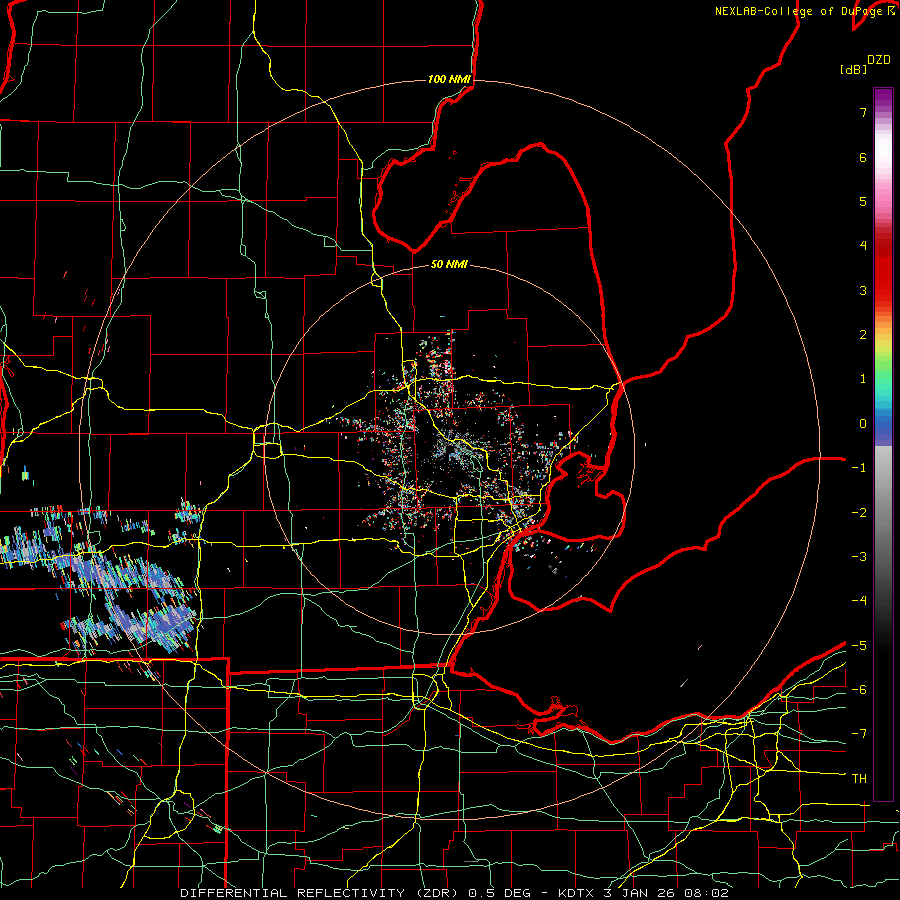
Task: Click the 2 dB value on the color scale
Action: tap(863, 335)
